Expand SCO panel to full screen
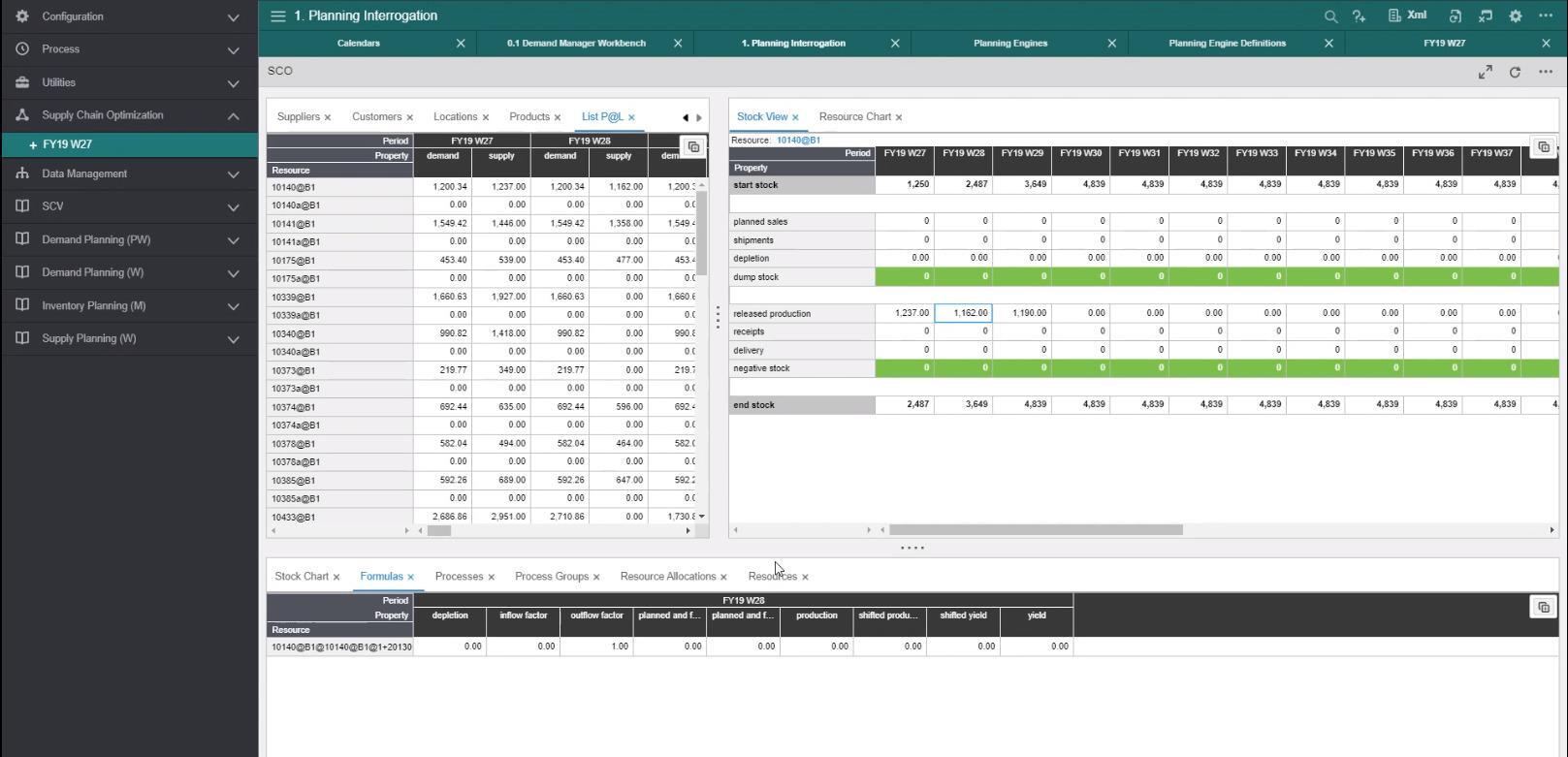This screenshot has height=757, width=1568. (1485, 73)
